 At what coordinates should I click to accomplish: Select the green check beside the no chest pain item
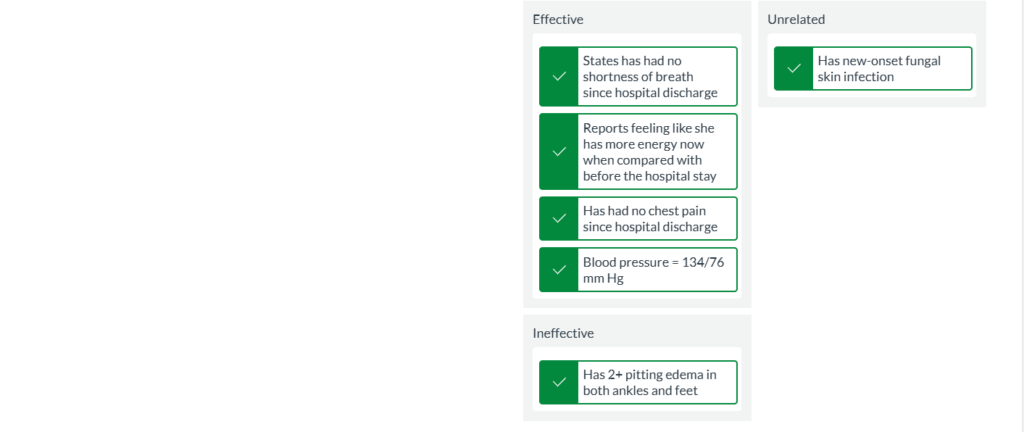point(559,219)
